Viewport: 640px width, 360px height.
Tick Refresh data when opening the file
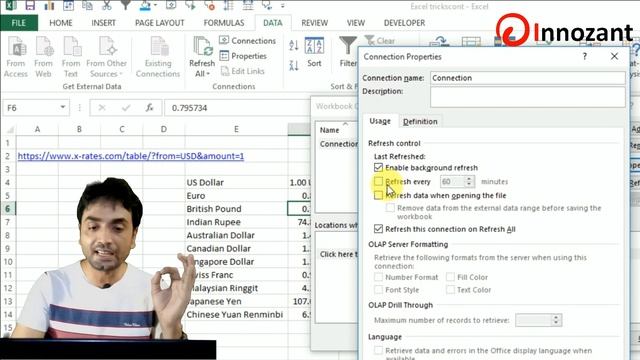[378, 196]
